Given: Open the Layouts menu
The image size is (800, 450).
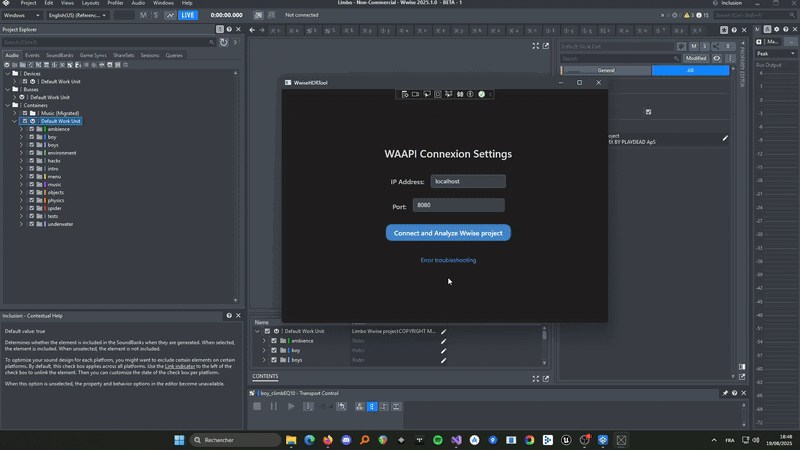Looking at the screenshot, I should (x=90, y=3).
